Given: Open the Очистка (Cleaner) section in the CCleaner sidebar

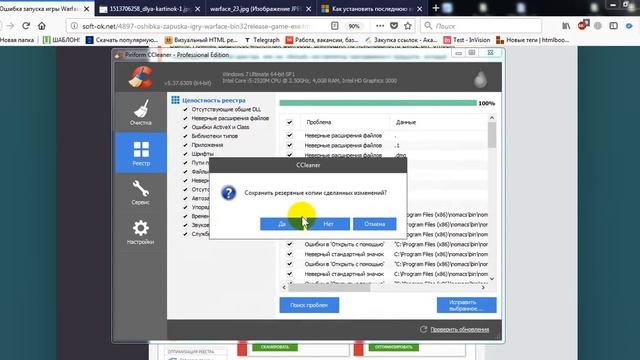Looking at the screenshot, I should (141, 112).
